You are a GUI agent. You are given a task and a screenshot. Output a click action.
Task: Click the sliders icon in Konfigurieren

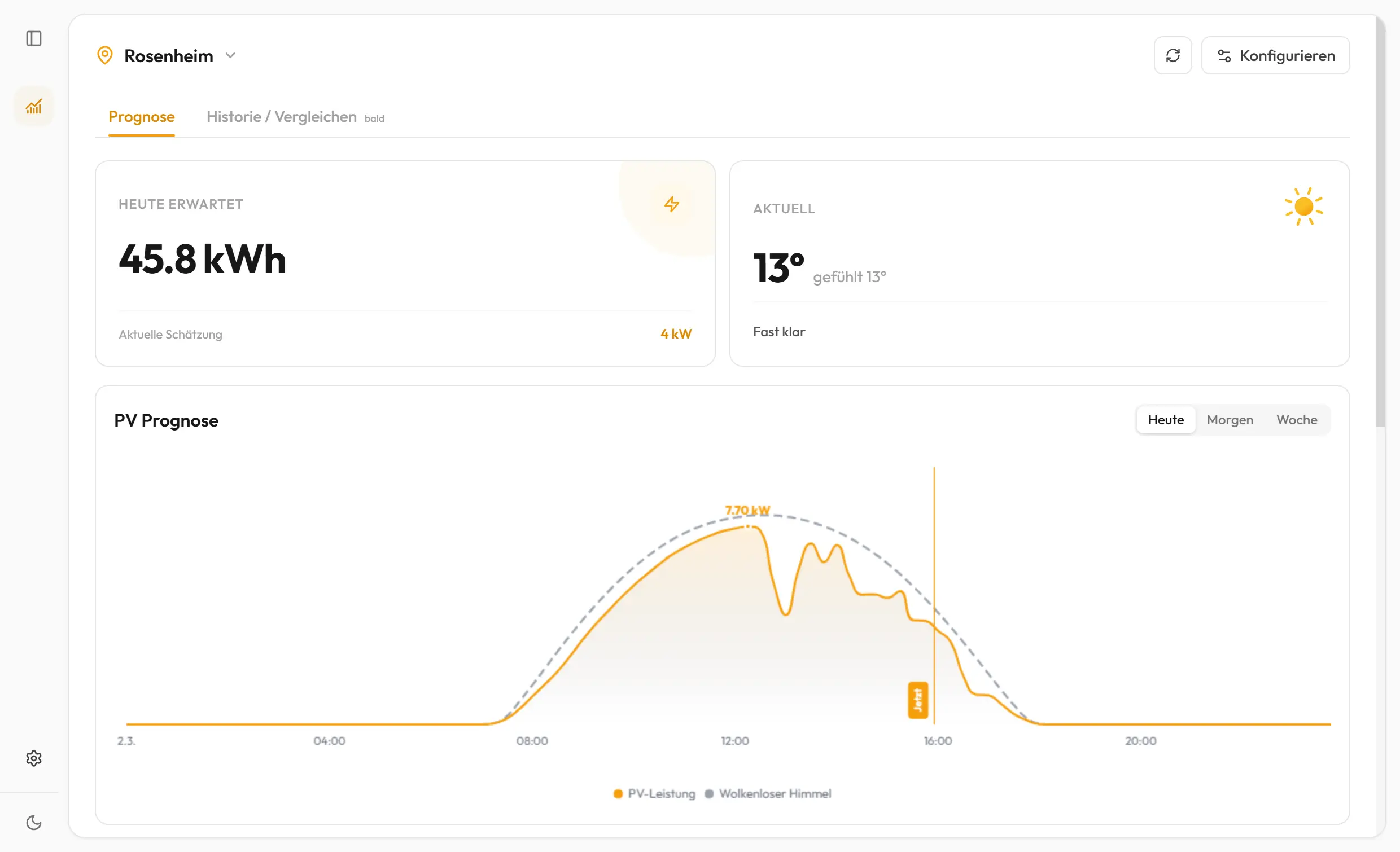click(x=1224, y=56)
